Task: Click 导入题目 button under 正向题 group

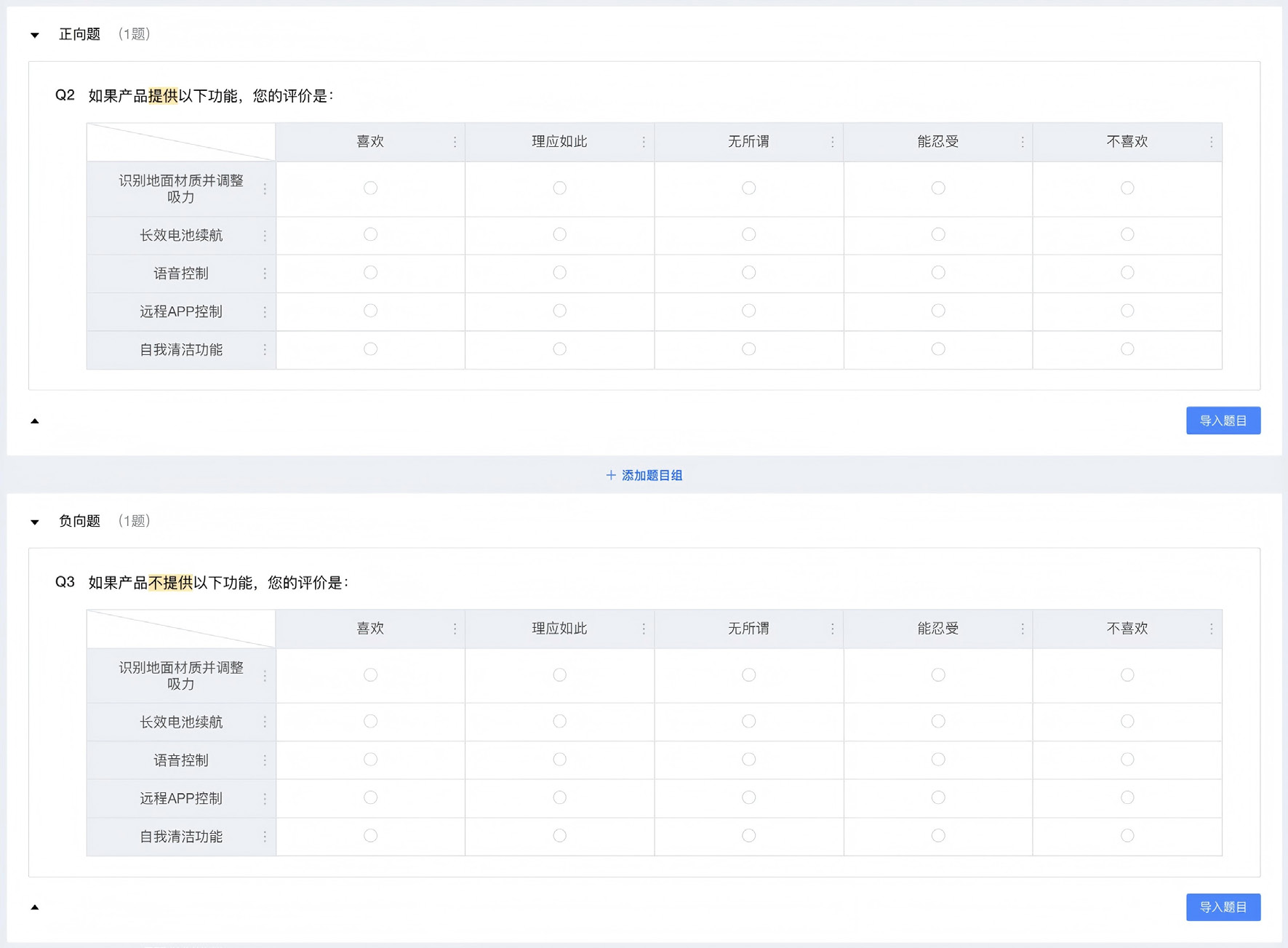Action: click(1223, 421)
